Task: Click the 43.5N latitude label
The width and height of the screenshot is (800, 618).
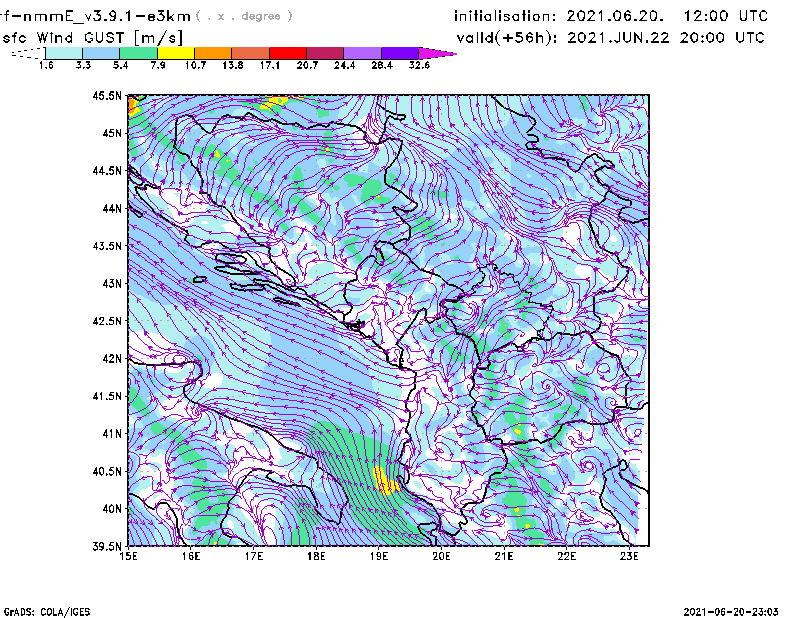Action: point(107,246)
